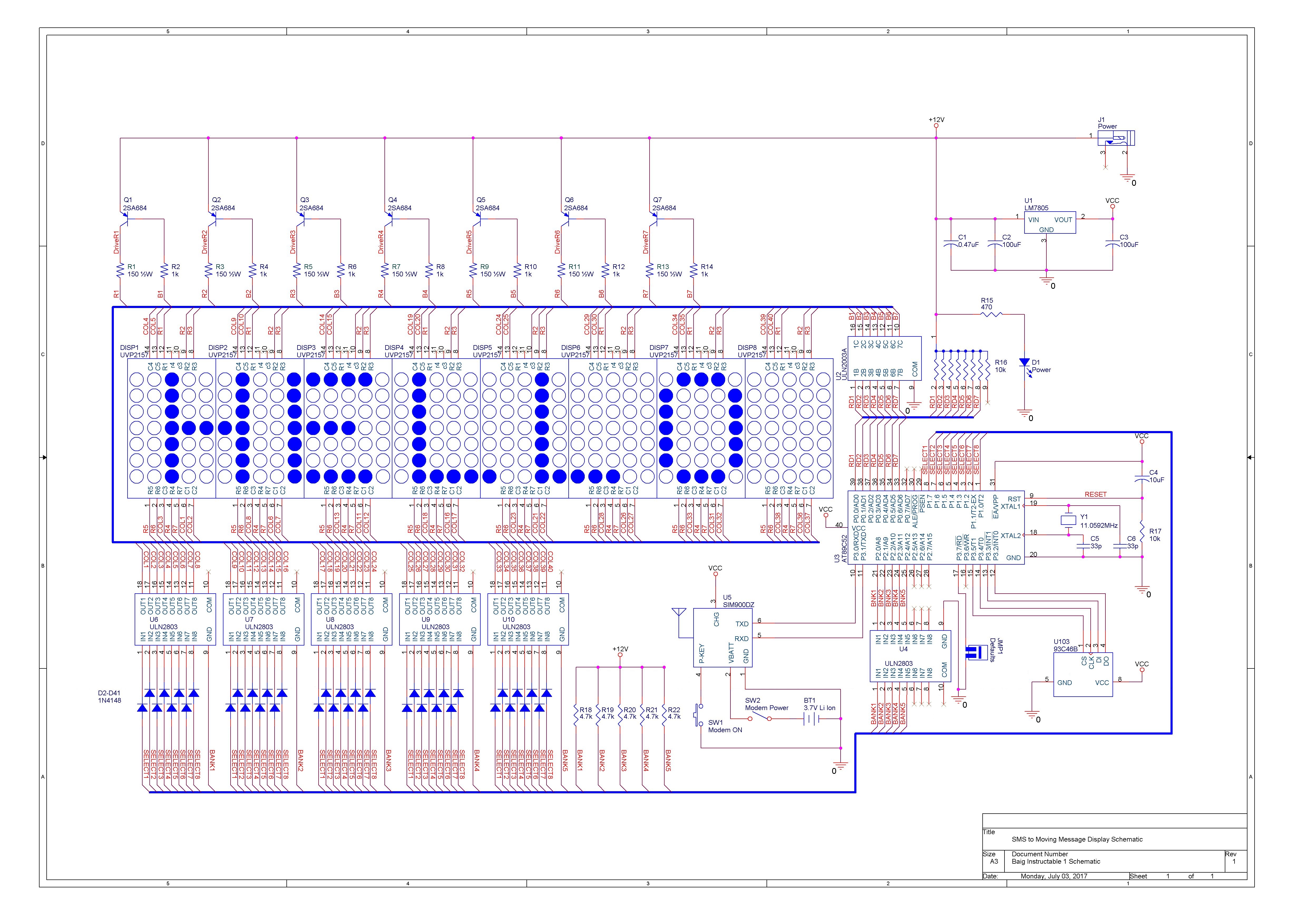This screenshot has width=1307, height=924.
Task: Select the VCC label above U5 SIM900DZ
Action: pyautogui.click(x=715, y=568)
